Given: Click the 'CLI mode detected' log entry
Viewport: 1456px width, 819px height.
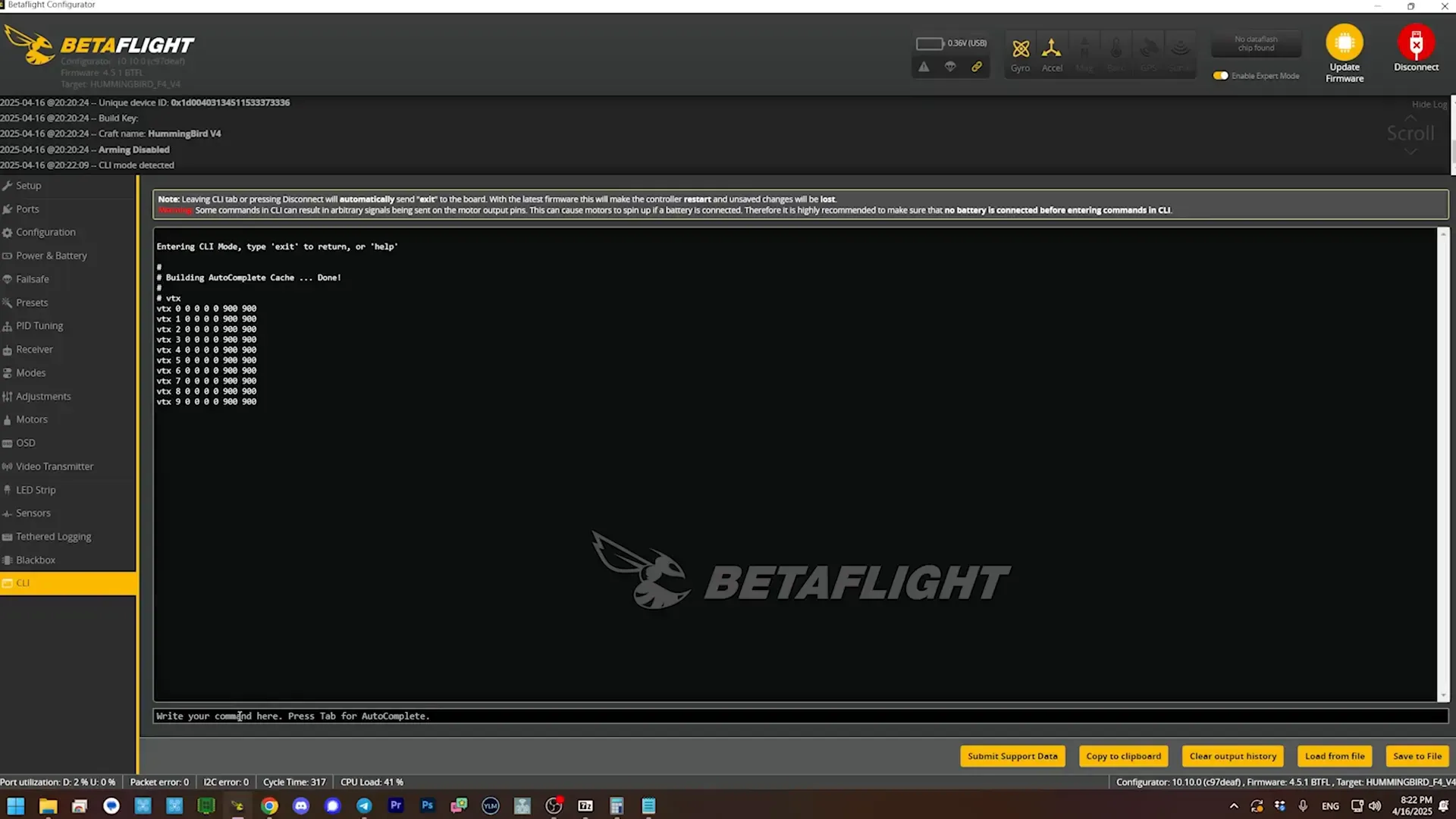Looking at the screenshot, I should [x=87, y=165].
